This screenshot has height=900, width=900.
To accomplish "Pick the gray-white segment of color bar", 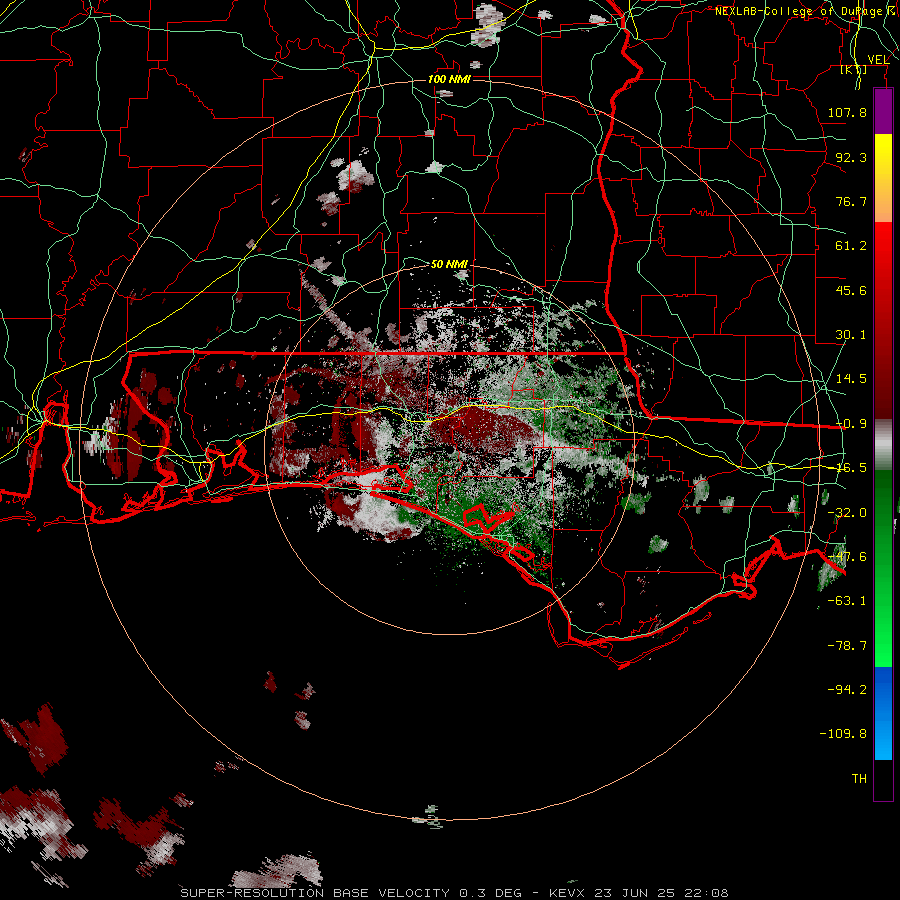I will [x=883, y=444].
